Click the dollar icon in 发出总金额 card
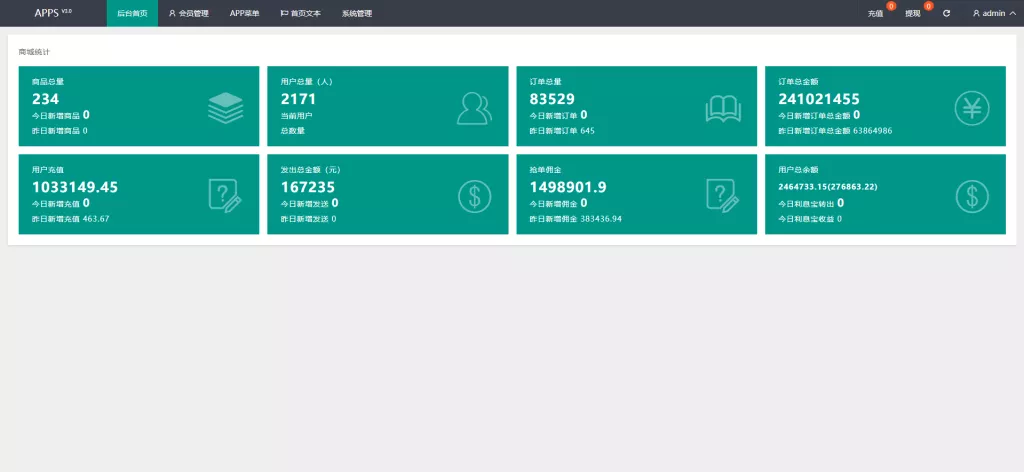The width and height of the screenshot is (1024, 472). tap(474, 195)
